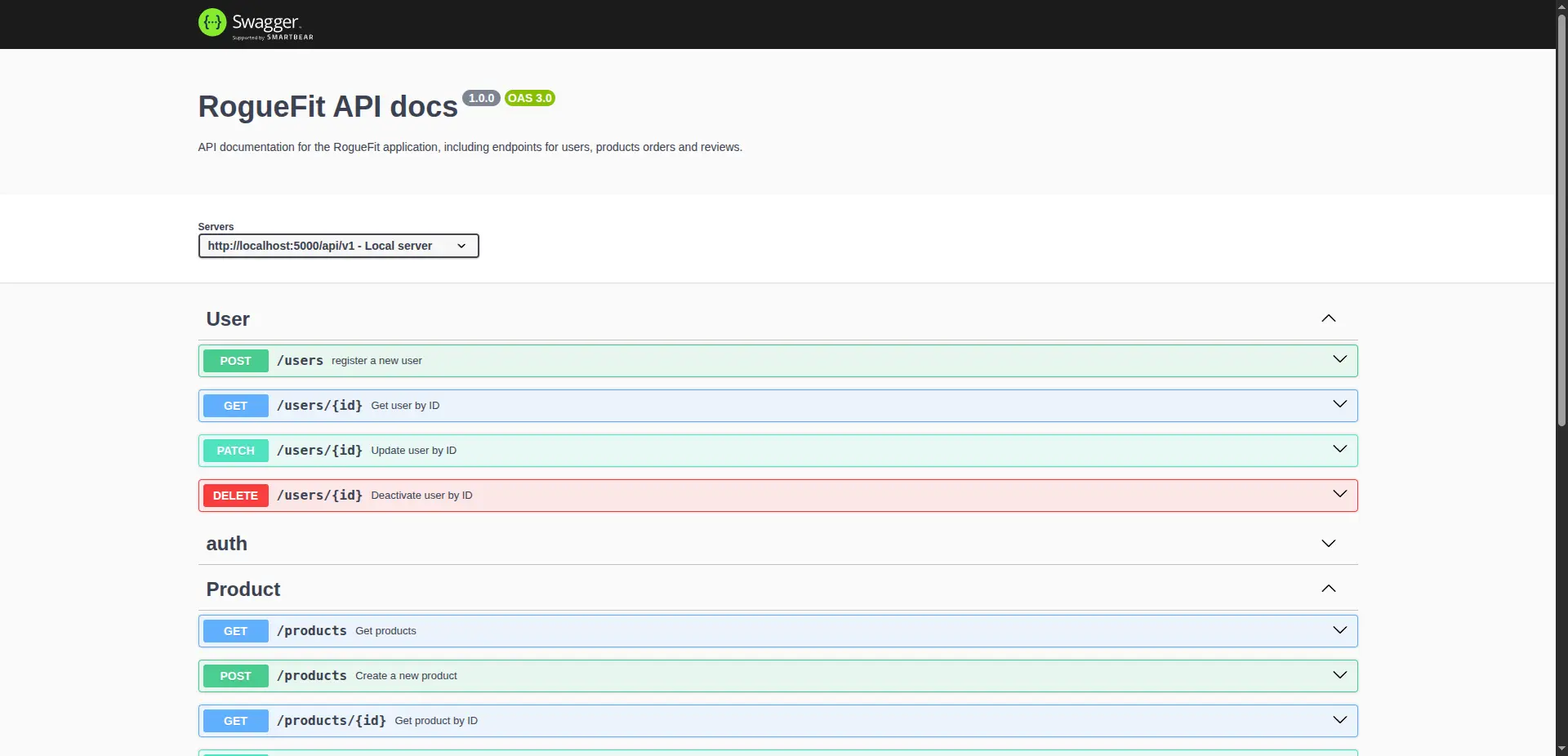Image resolution: width=1568 pixels, height=756 pixels.
Task: Click the POST method badge on /users
Action: point(235,361)
